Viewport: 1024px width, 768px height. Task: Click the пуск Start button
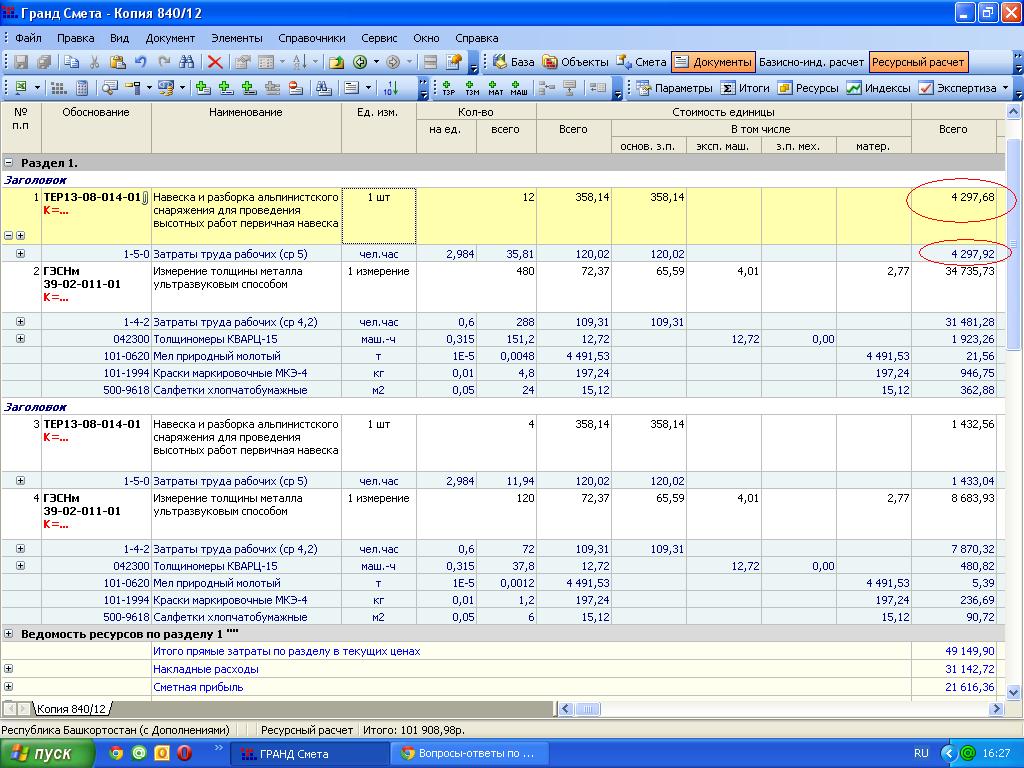coord(42,753)
